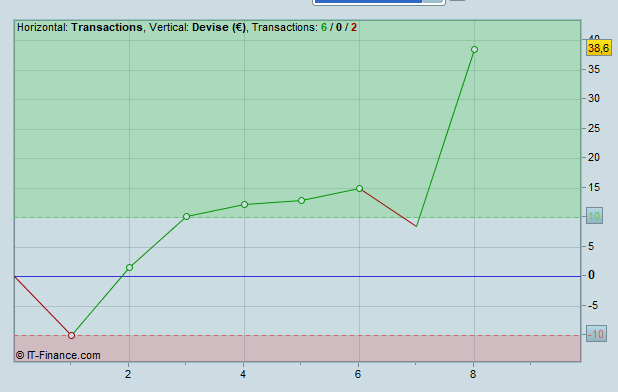This screenshot has width=618, height=392.
Task: Click the data point at transaction 8
Action: point(474,50)
